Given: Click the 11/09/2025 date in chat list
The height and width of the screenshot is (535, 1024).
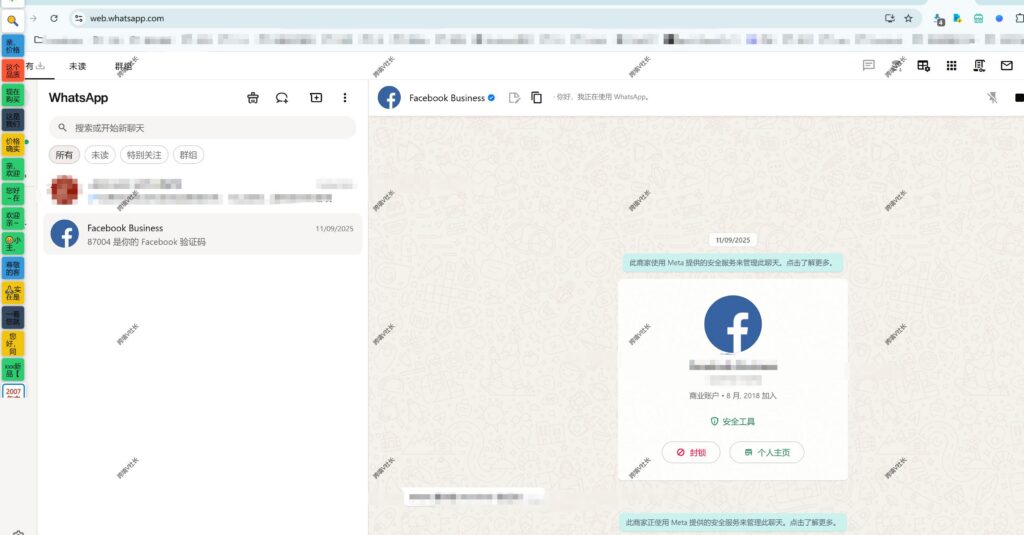Looking at the screenshot, I should (x=334, y=229).
